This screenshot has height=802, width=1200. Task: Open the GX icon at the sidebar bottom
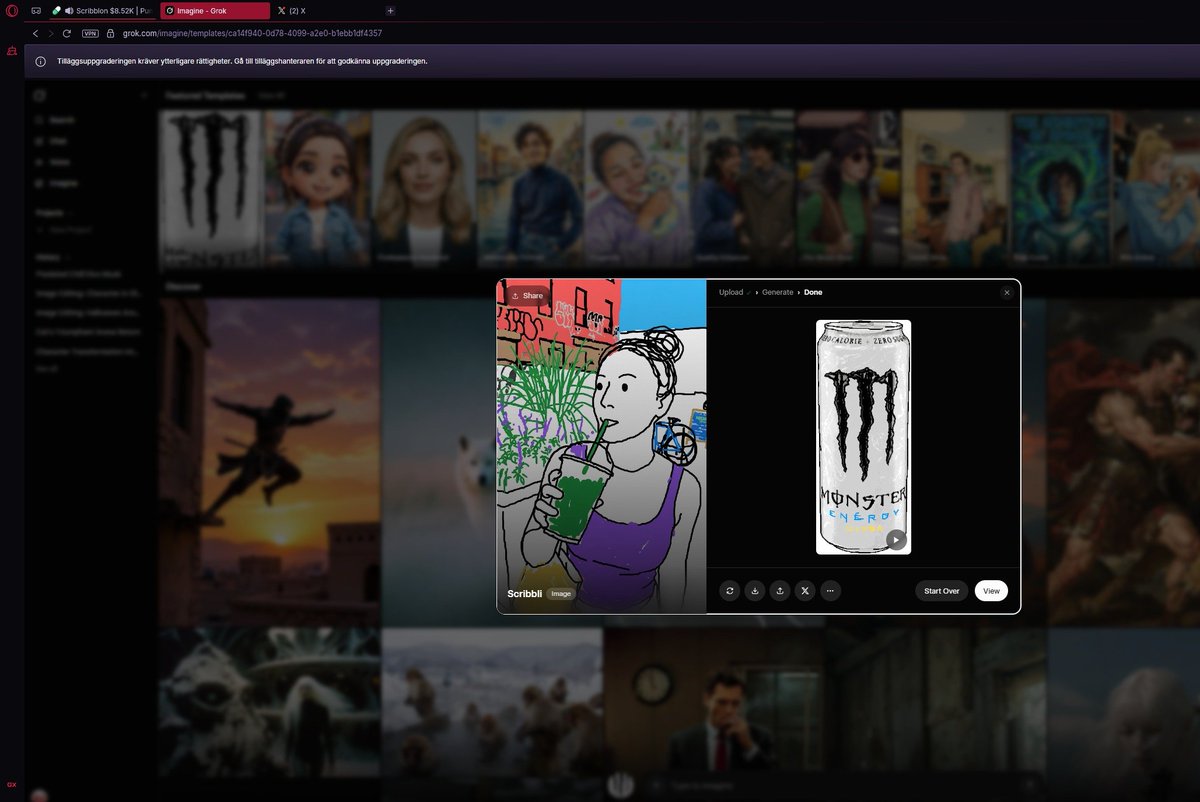click(12, 783)
